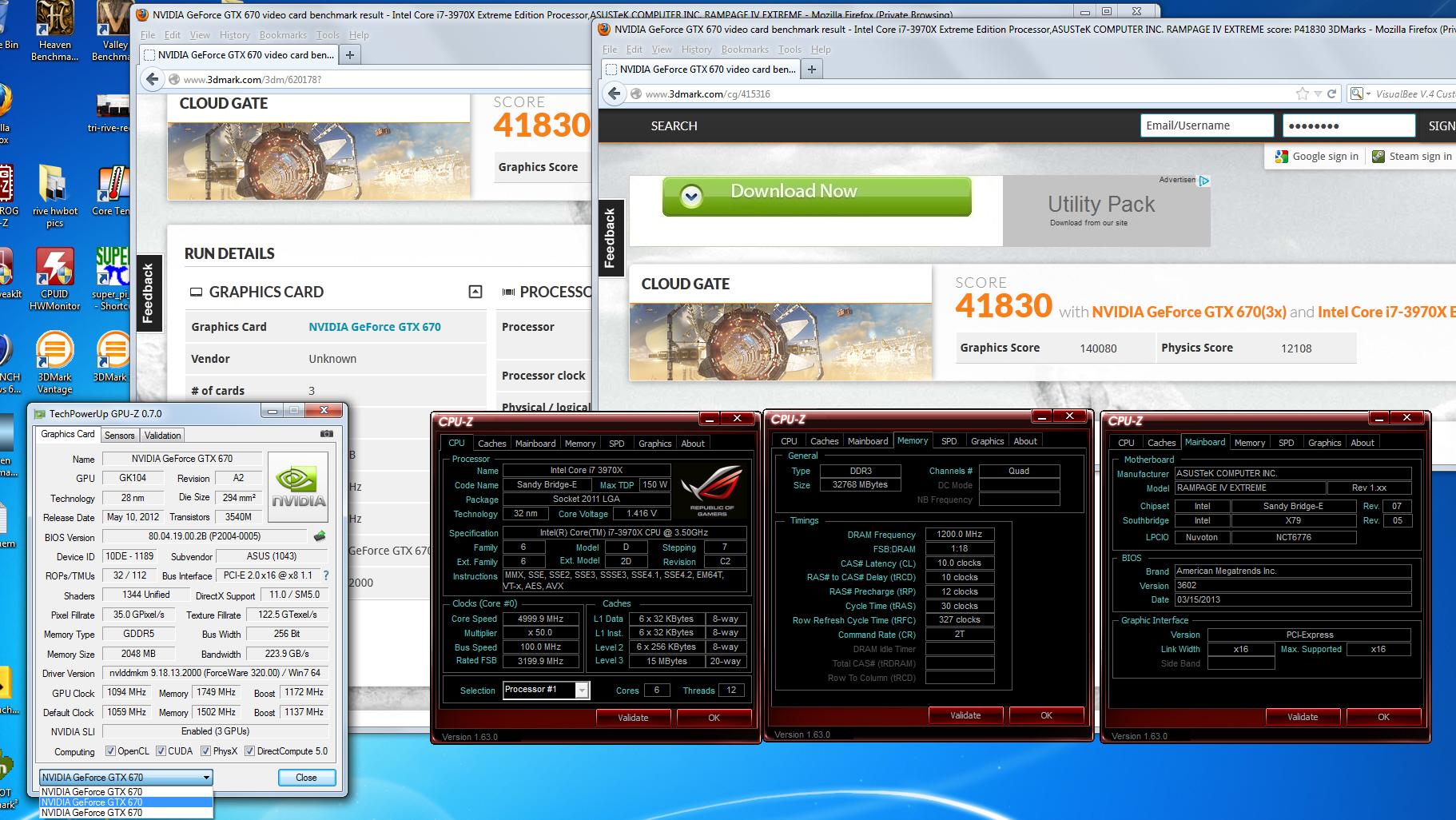
Task: Open Heaven Benchmark desktop shortcut
Action: click(54, 30)
